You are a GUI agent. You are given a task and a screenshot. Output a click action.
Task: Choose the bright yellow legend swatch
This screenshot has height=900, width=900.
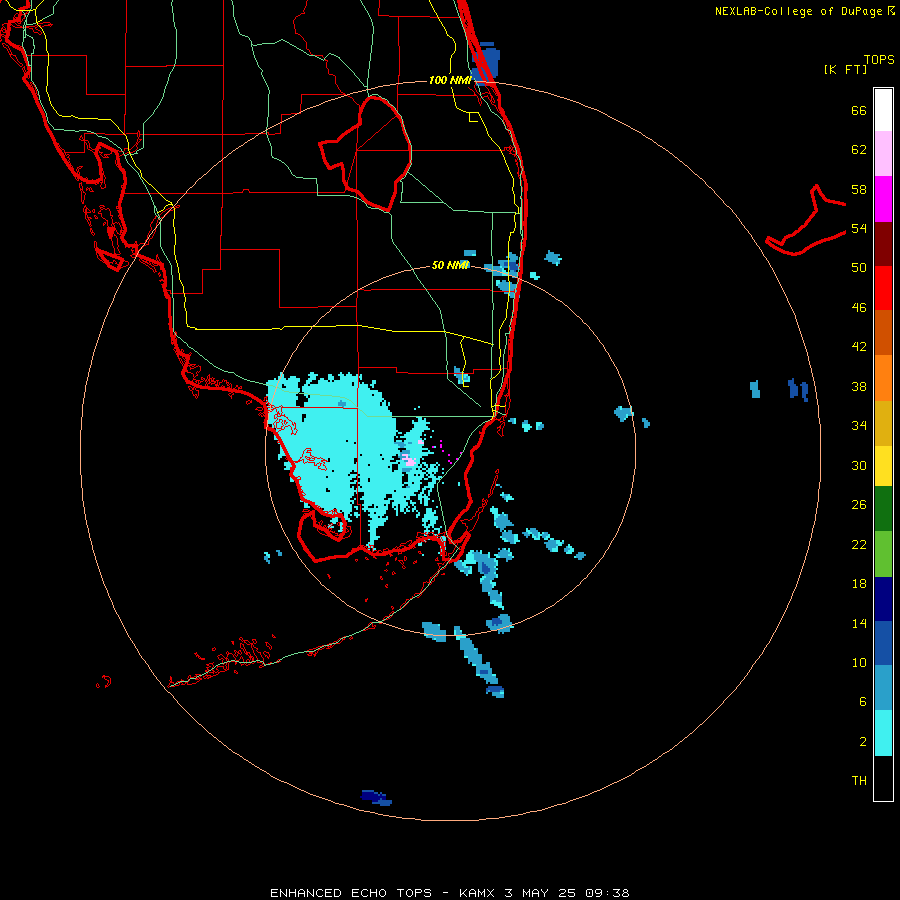(883, 465)
